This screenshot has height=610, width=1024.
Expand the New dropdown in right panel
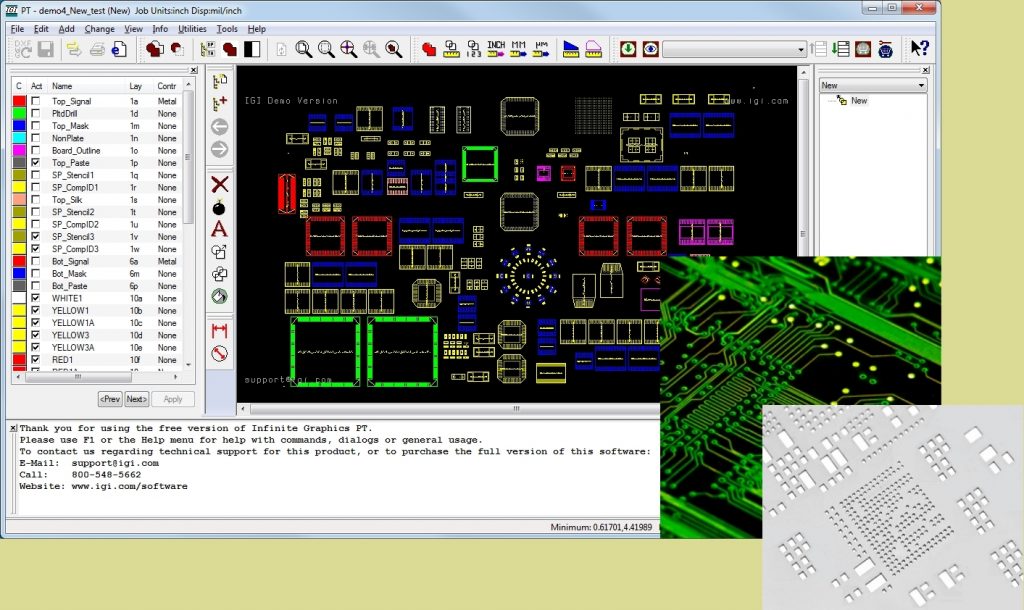921,86
